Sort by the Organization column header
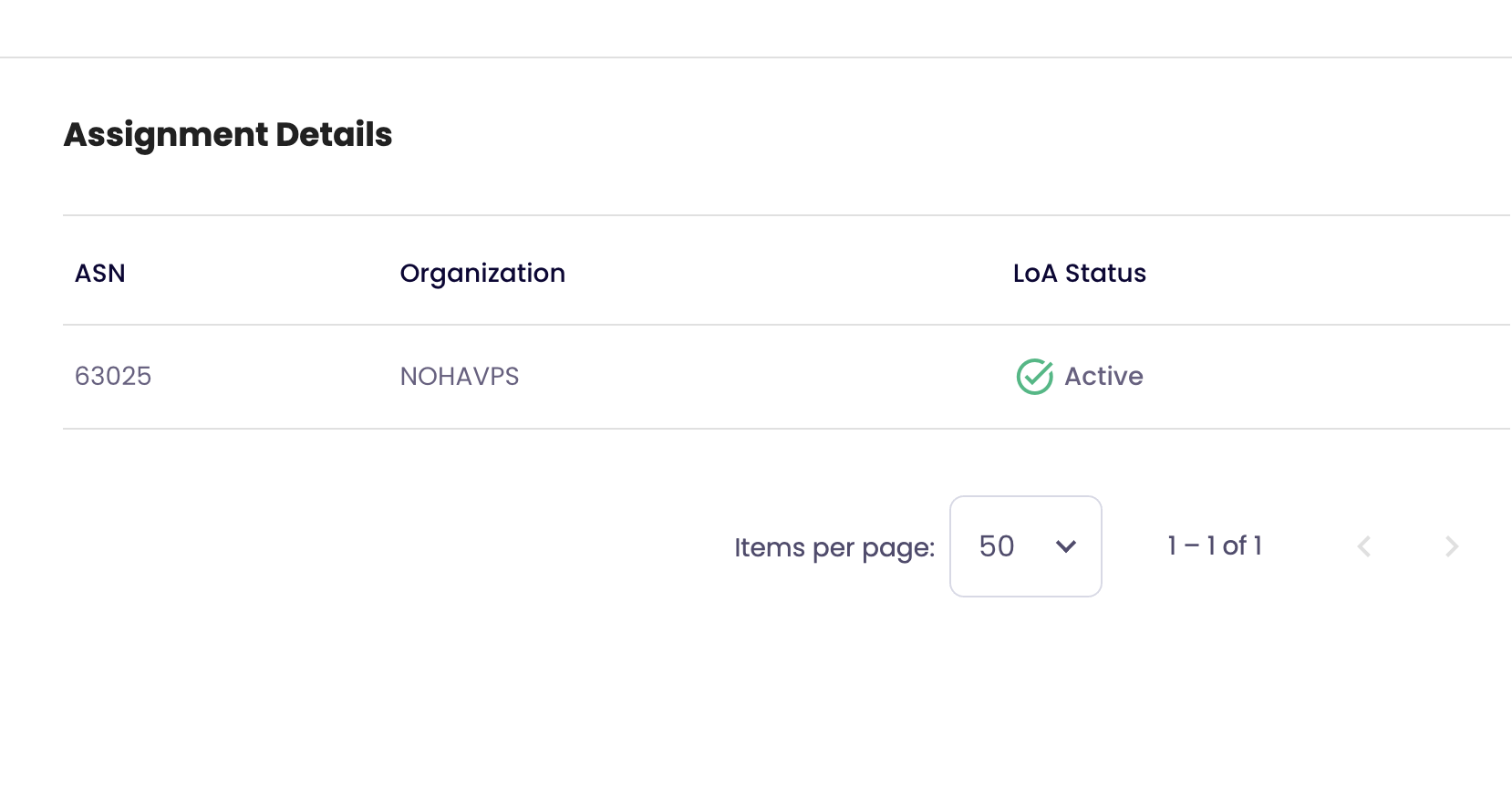Image resolution: width=1512 pixels, height=810 pixels. click(x=482, y=273)
